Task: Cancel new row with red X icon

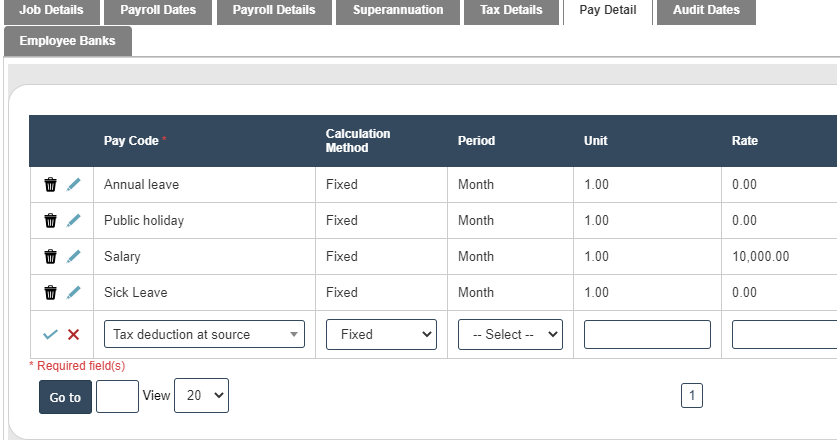Action: [x=73, y=335]
